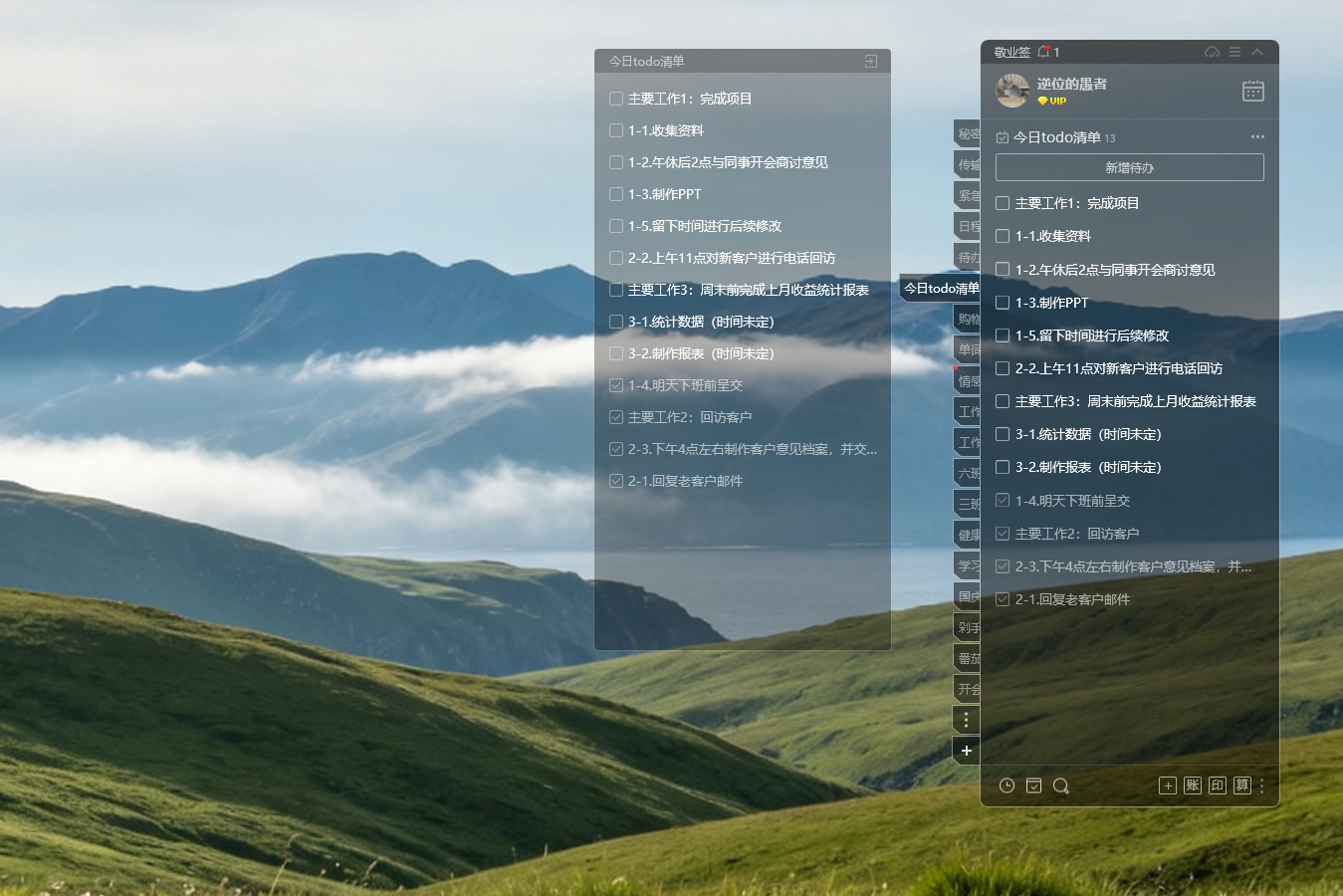Viewport: 1343px width, 896px height.
Task: Click the cloud sync icon in 敬业签
Action: tap(1212, 52)
